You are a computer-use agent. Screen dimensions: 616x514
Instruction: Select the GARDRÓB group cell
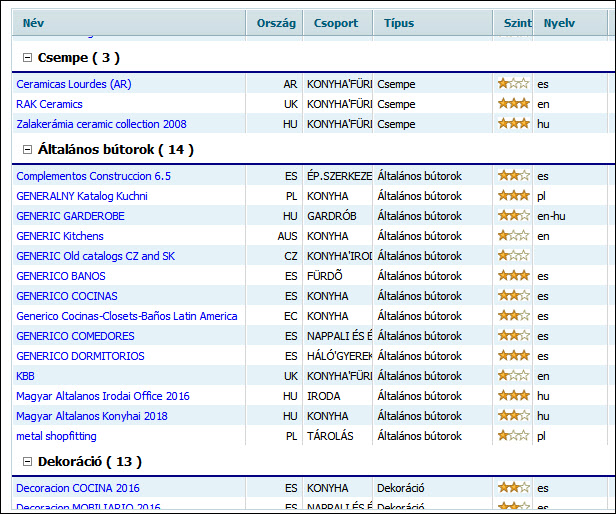(x=337, y=216)
